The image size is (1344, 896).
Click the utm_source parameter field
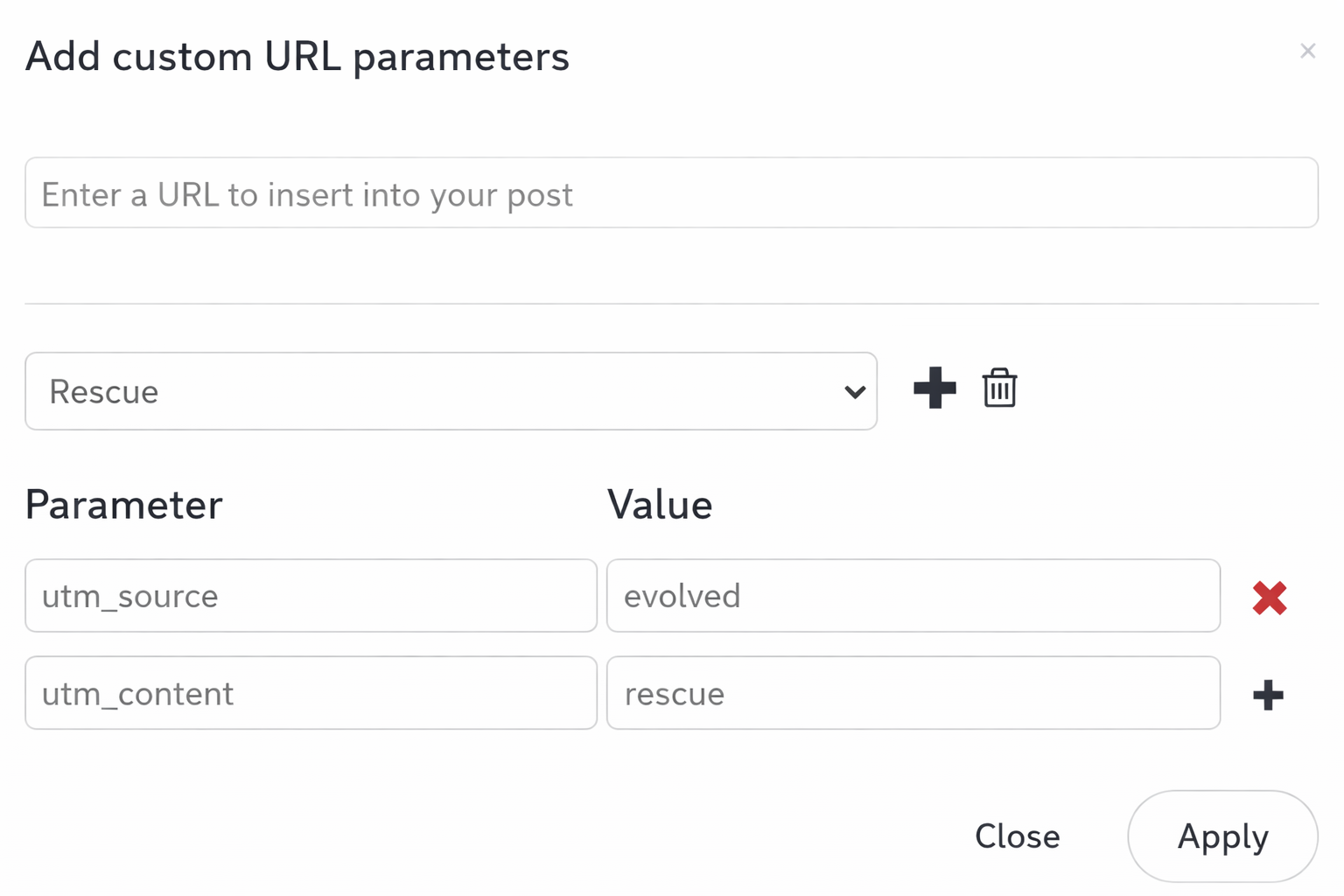(x=311, y=596)
